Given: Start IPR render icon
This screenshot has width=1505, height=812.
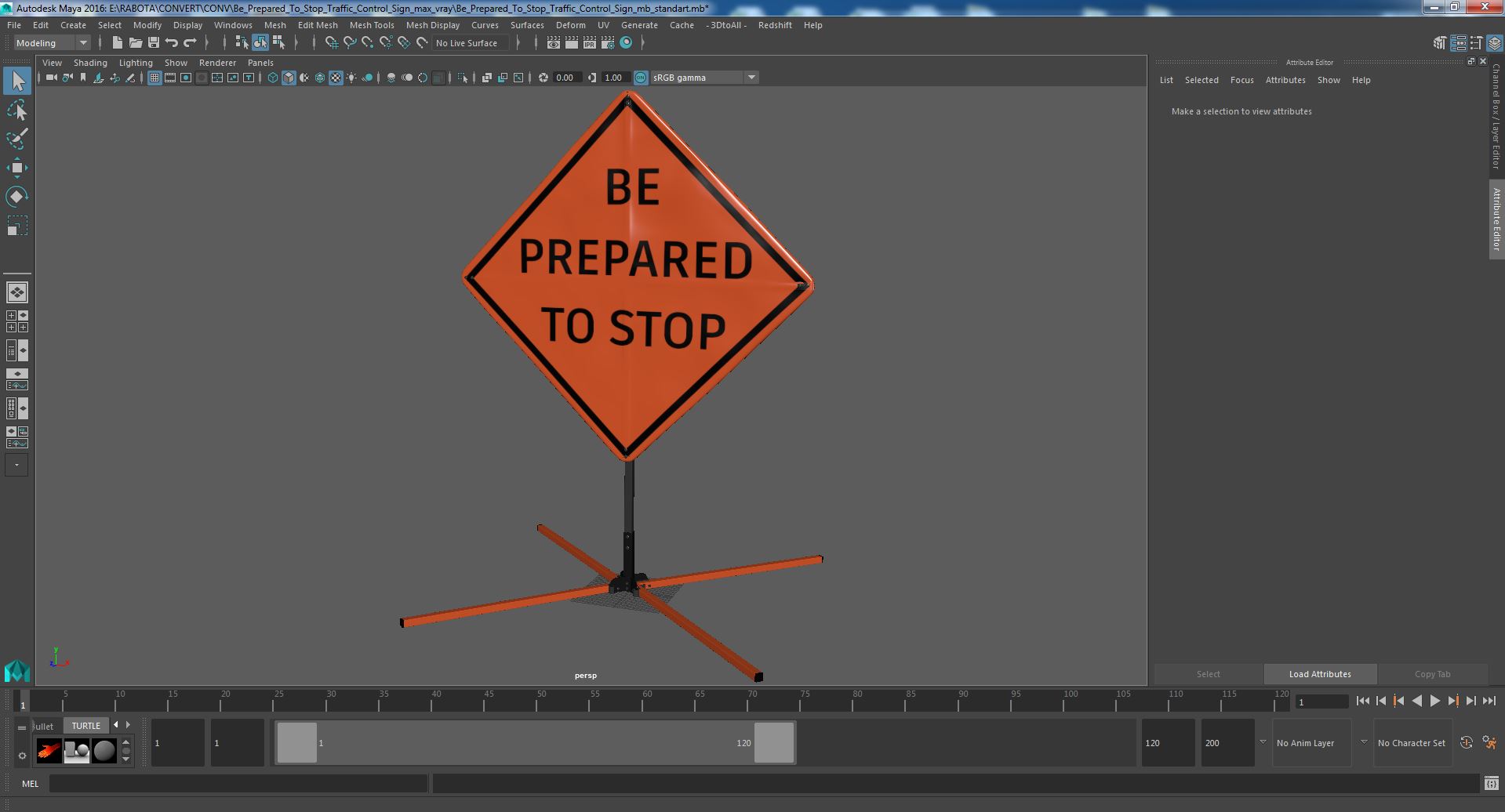Looking at the screenshot, I should click(x=590, y=43).
